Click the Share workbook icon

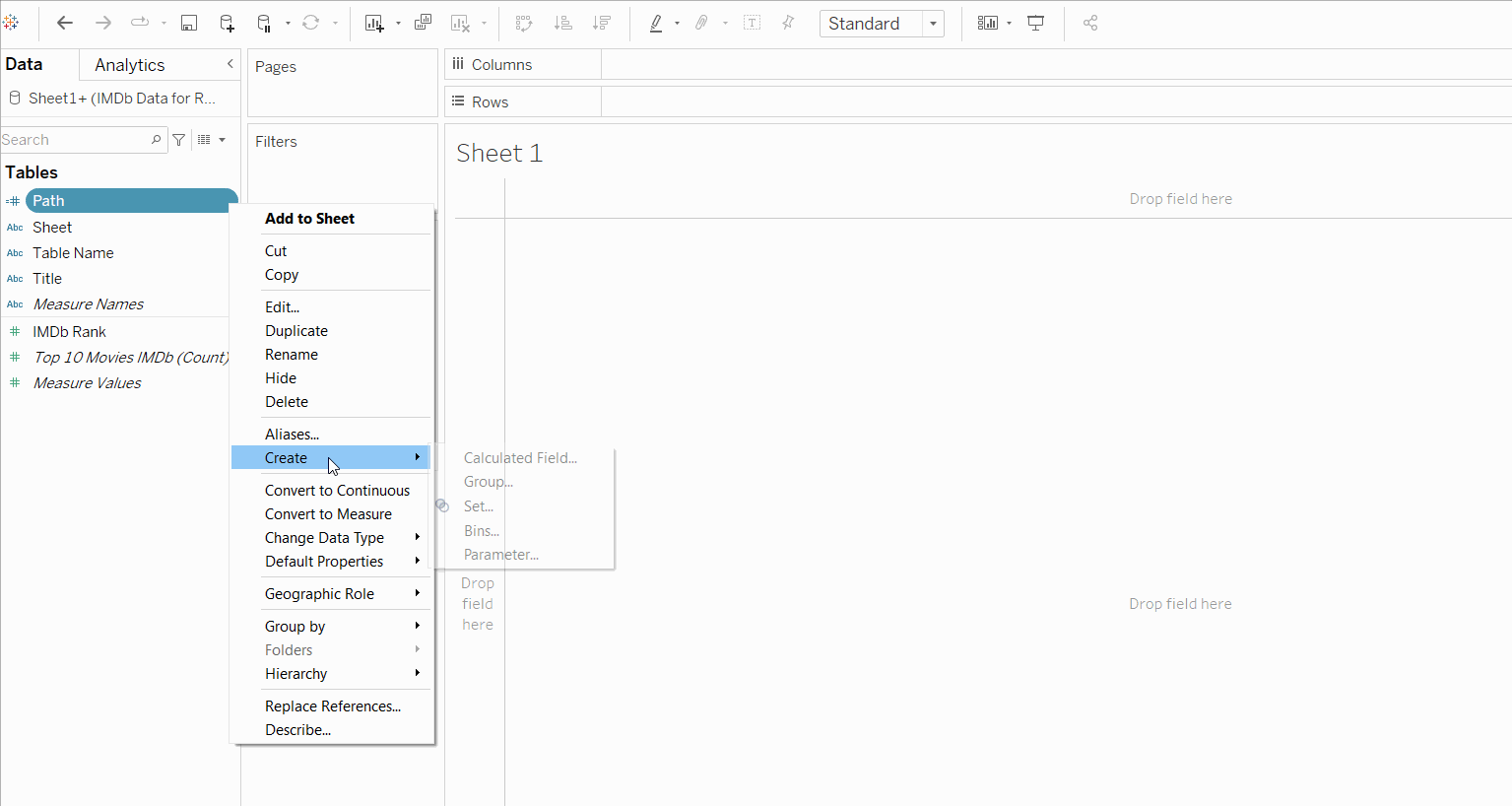click(1090, 23)
